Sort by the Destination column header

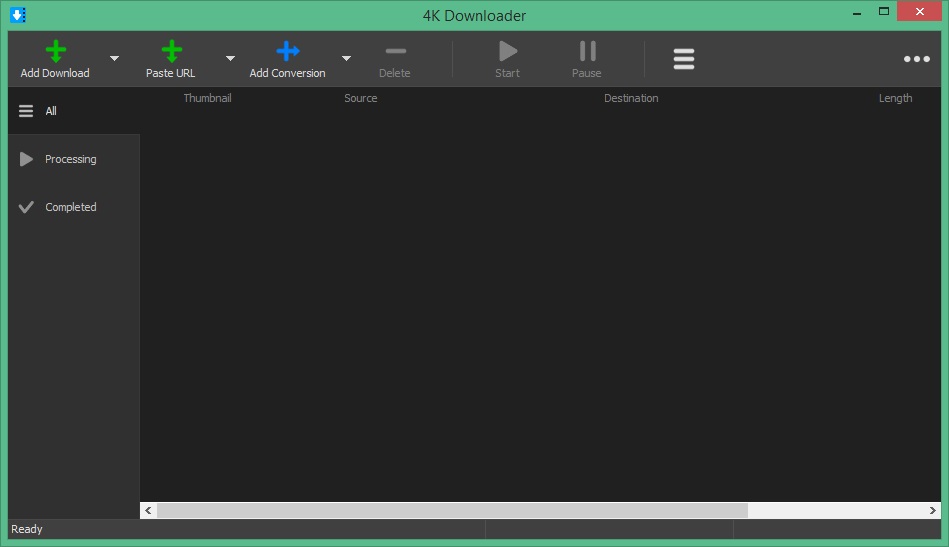631,98
